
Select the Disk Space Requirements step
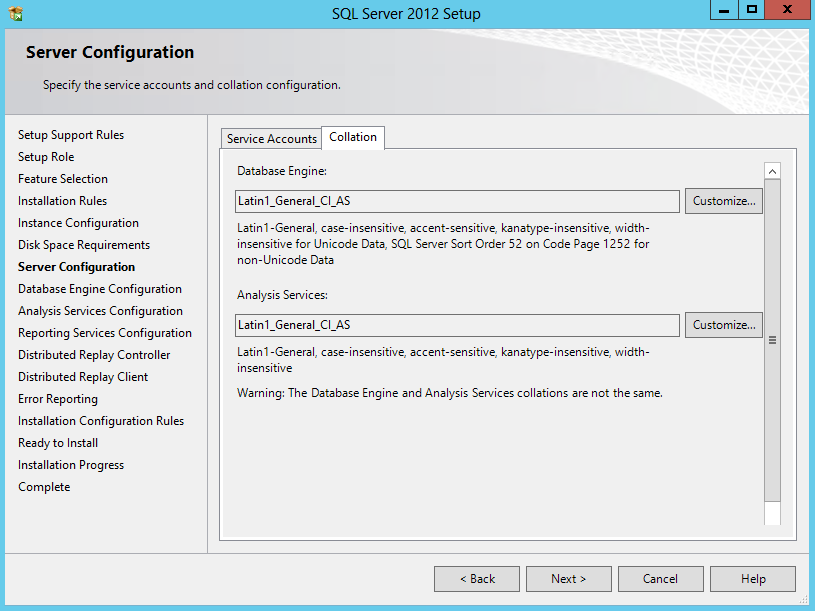pos(84,245)
